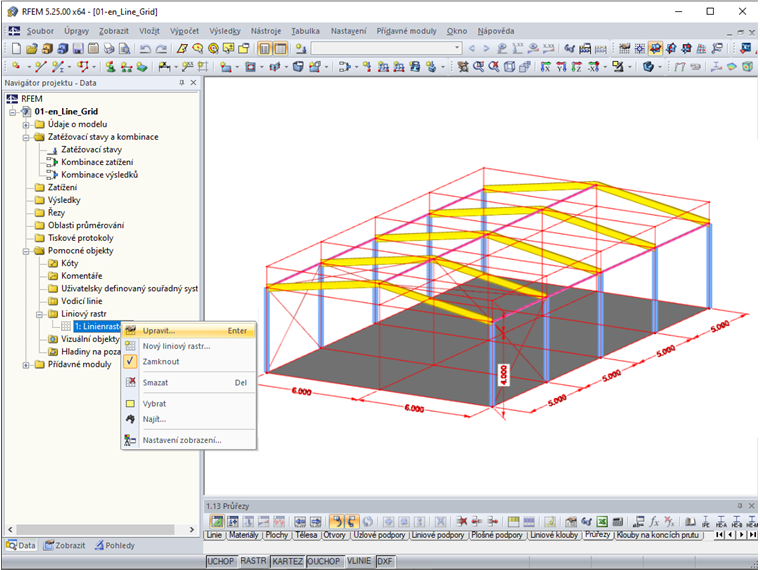760x570 pixels.
Task: Click the Excel export icon in table toolbar
Action: pos(602,522)
